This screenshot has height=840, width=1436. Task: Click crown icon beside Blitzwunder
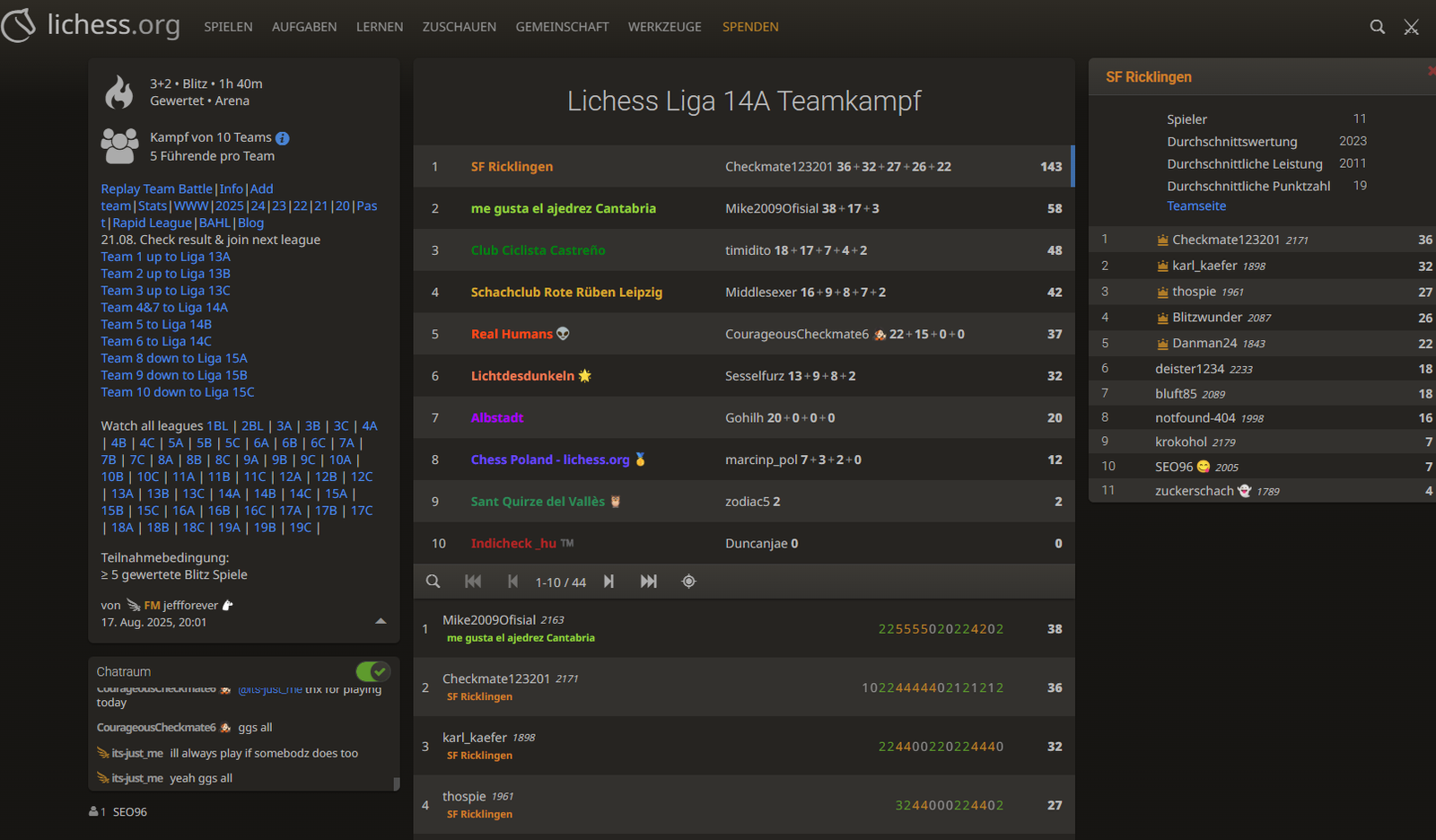tap(1162, 318)
